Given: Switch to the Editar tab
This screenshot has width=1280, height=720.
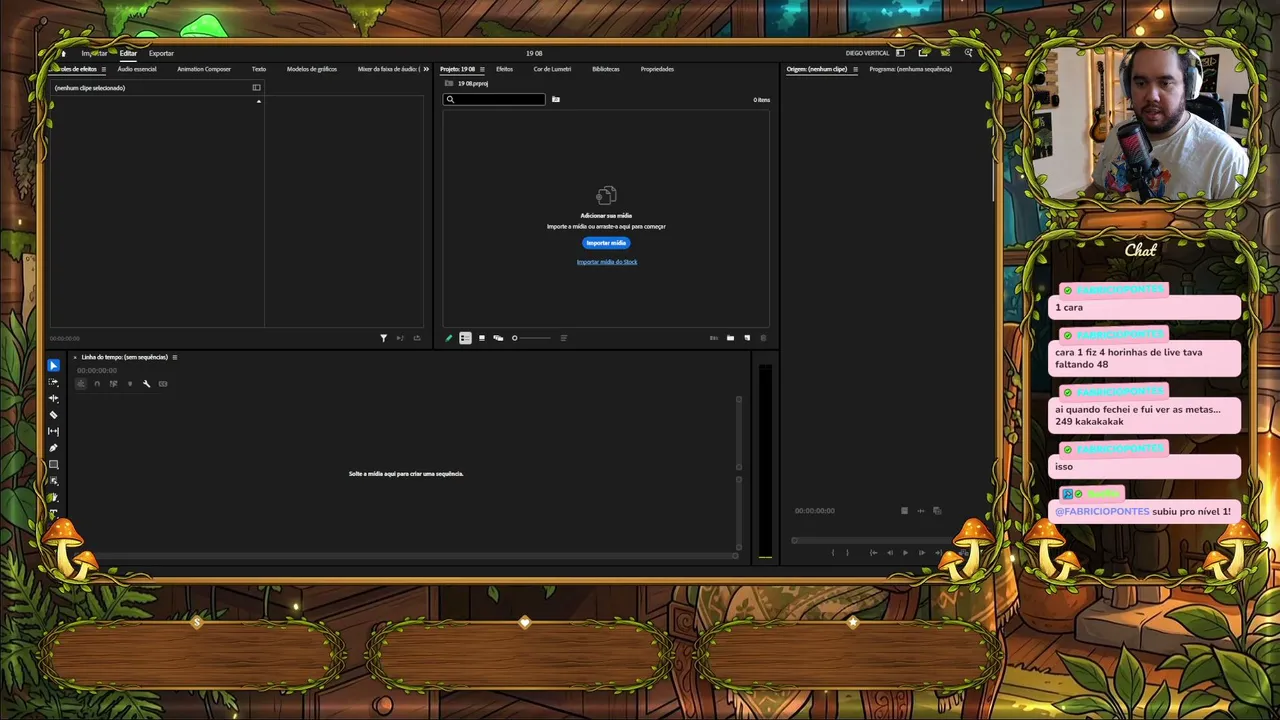Looking at the screenshot, I should point(128,53).
